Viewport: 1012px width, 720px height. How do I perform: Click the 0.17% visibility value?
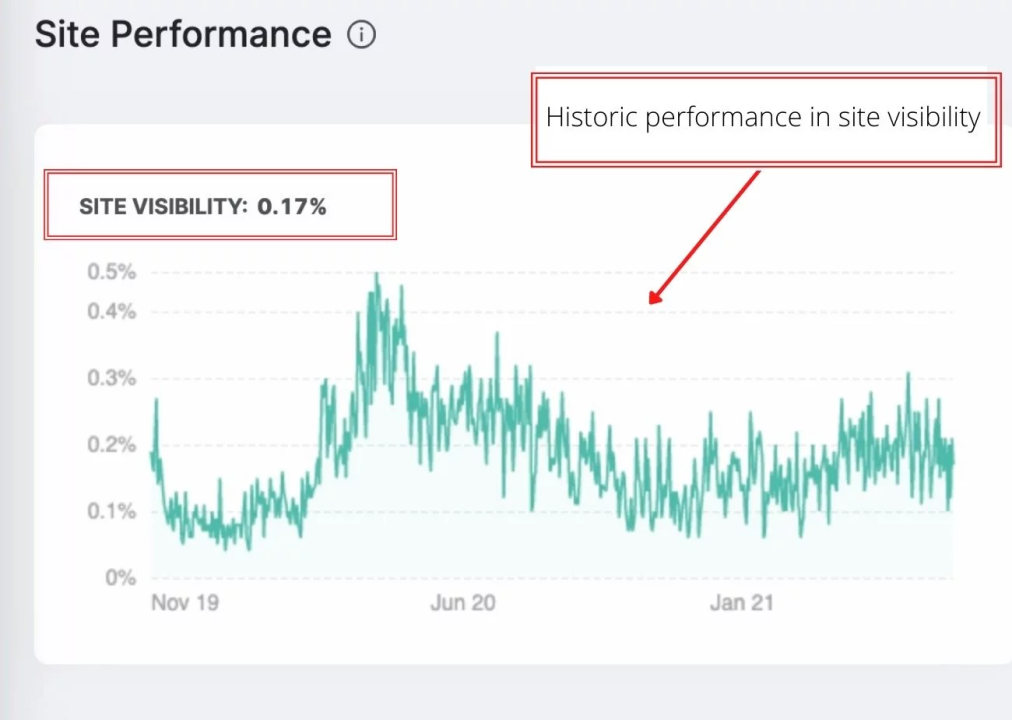(x=292, y=207)
